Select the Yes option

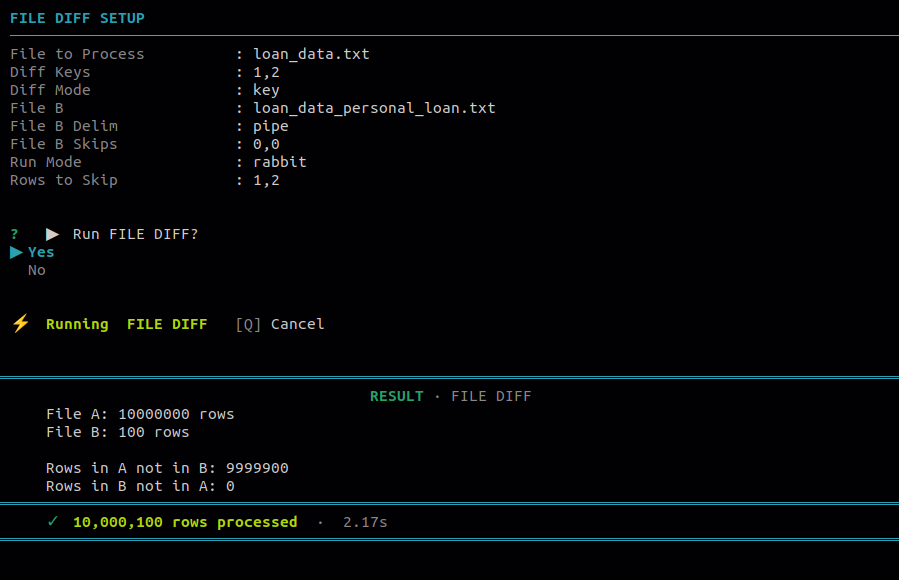pos(41,252)
